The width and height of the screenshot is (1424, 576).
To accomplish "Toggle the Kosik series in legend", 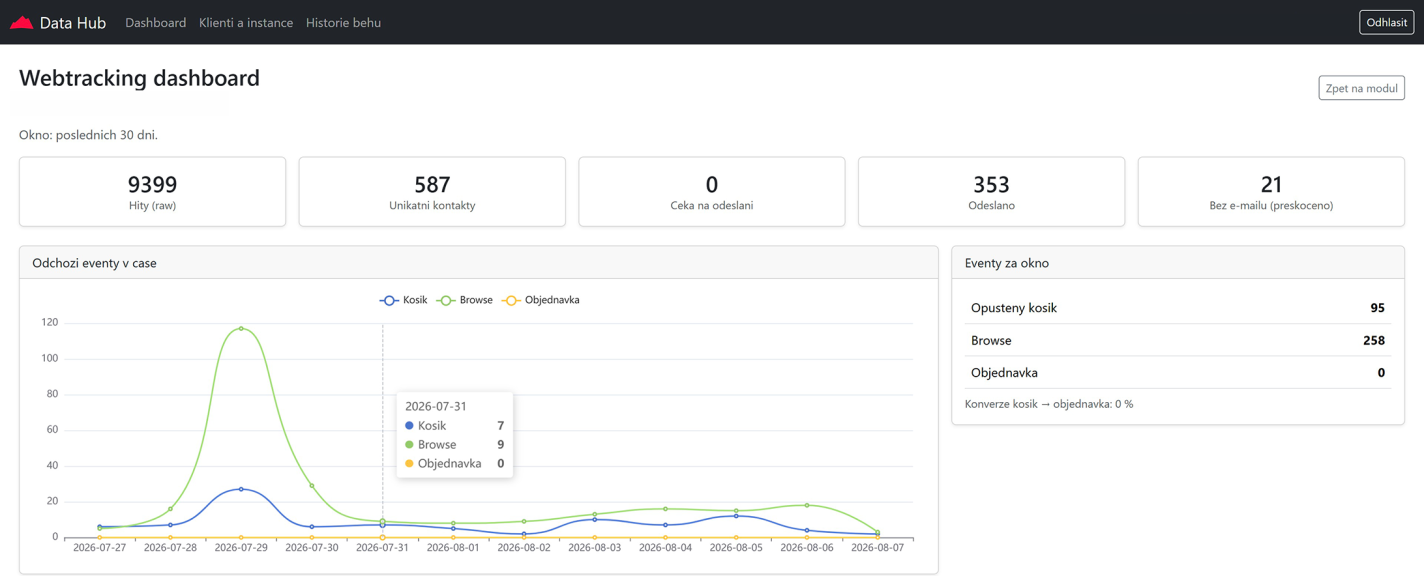I will pyautogui.click(x=404, y=300).
